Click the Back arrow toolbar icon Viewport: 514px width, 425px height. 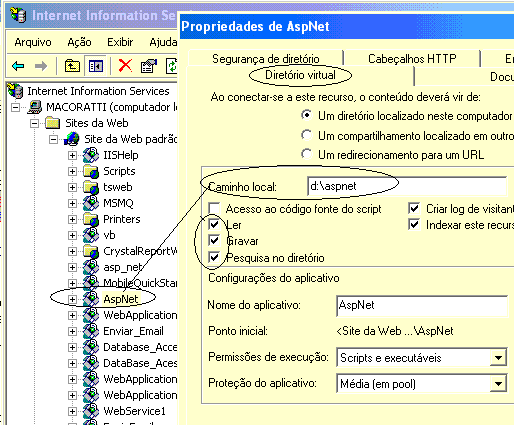18,66
